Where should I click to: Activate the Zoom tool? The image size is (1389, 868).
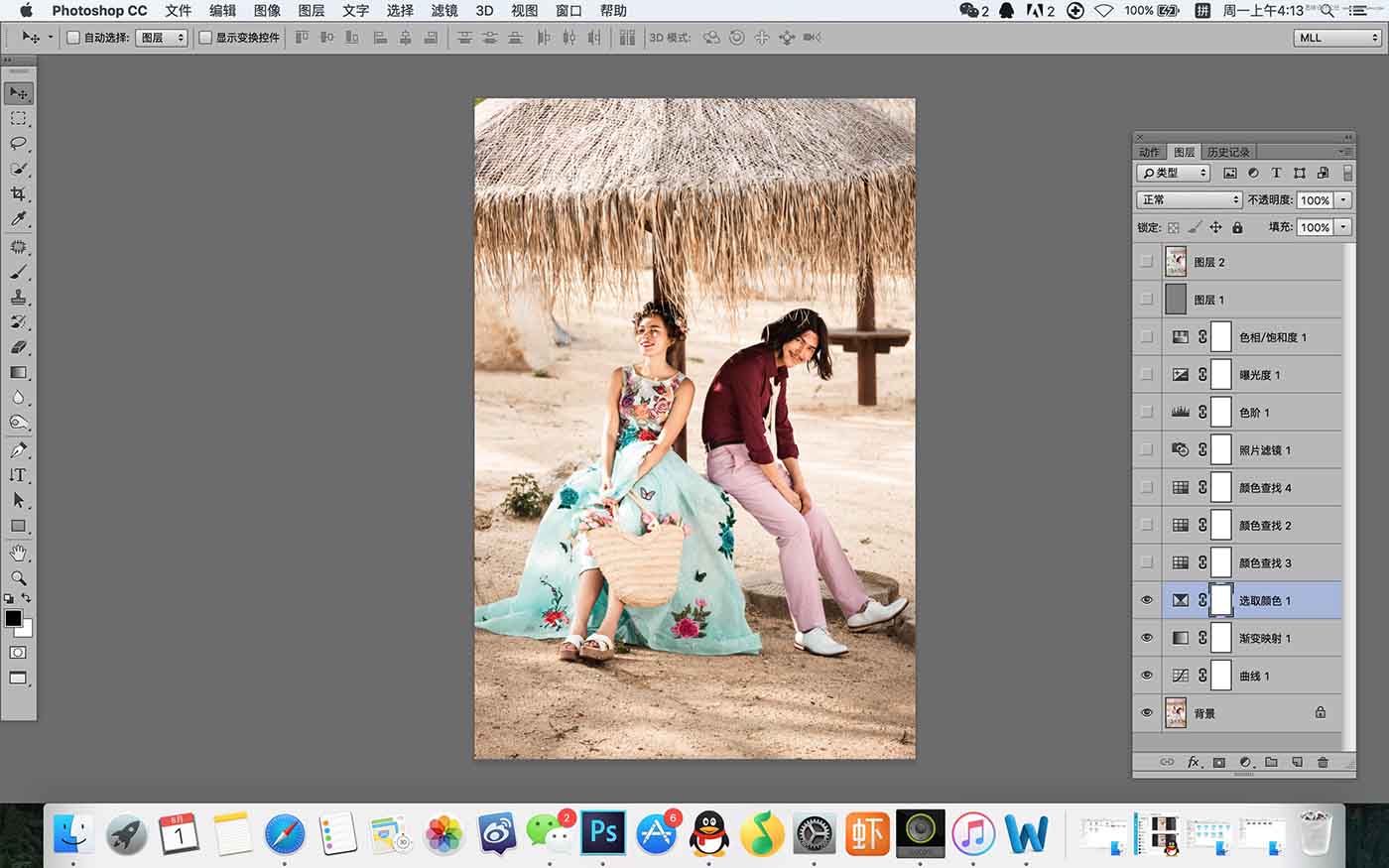(19, 577)
